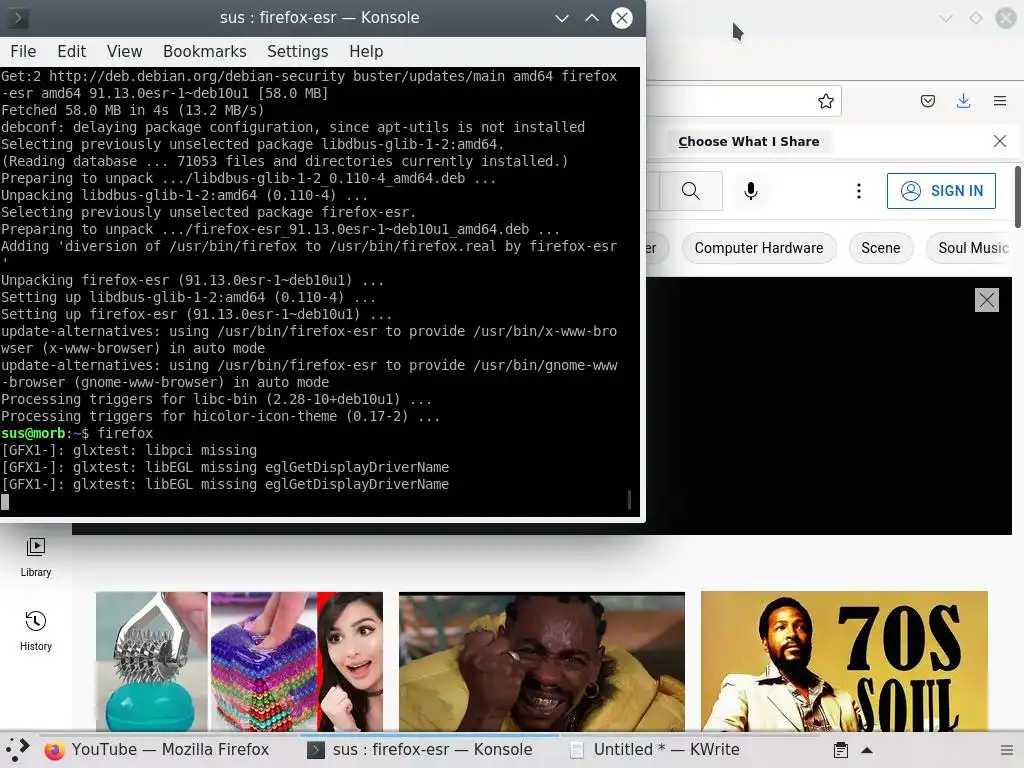The image size is (1024, 768).
Task: Open the KDE application launcher
Action: 18,750
